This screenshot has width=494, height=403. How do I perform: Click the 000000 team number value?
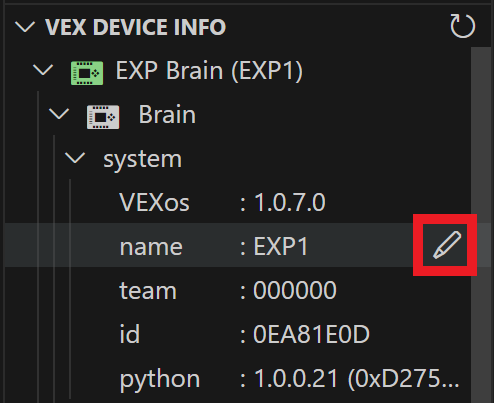pyautogui.click(x=295, y=290)
